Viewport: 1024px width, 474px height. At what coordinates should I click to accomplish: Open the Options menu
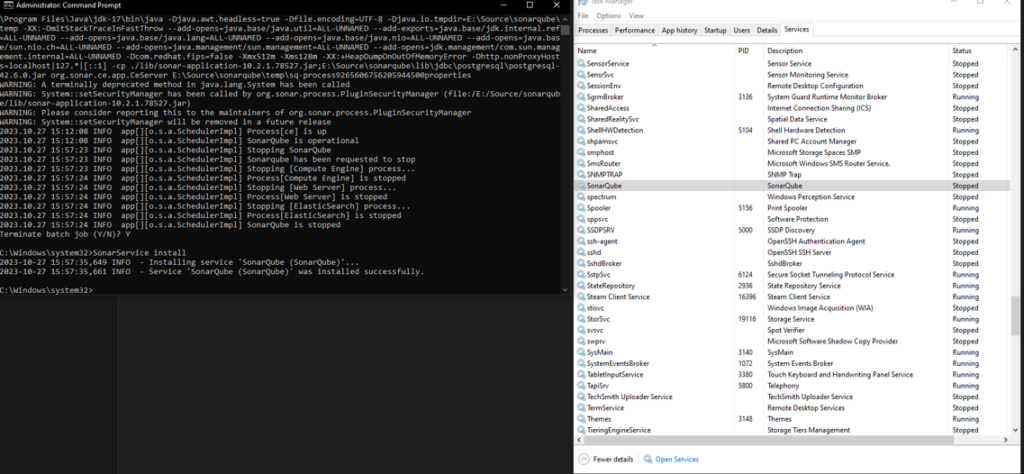tap(609, 16)
